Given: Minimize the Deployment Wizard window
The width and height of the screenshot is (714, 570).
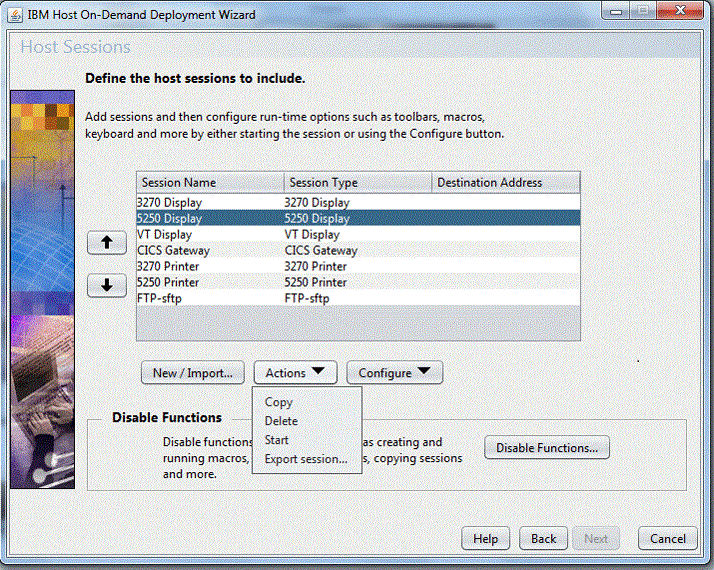Looking at the screenshot, I should pyautogui.click(x=616, y=11).
